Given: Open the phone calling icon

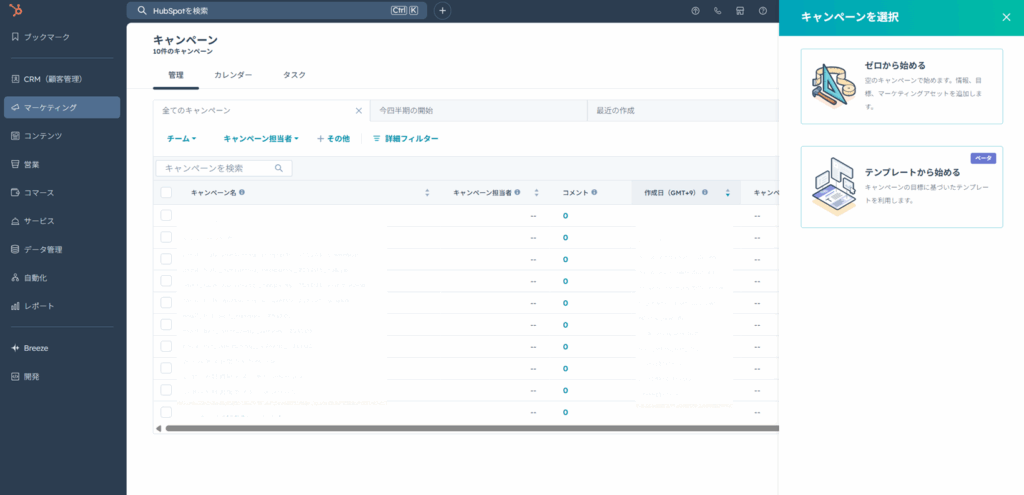Looking at the screenshot, I should point(718,11).
